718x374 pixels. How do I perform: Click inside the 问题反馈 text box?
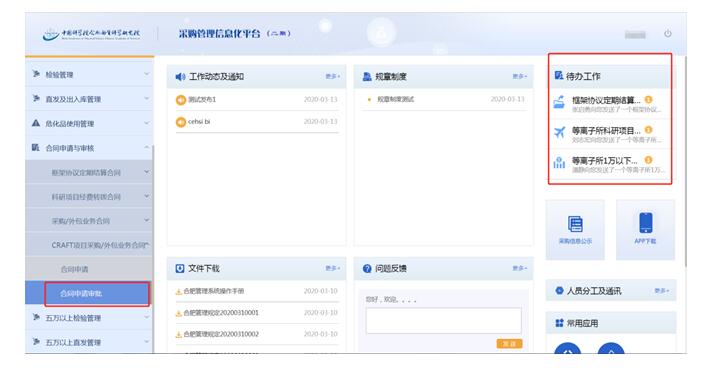(443, 320)
